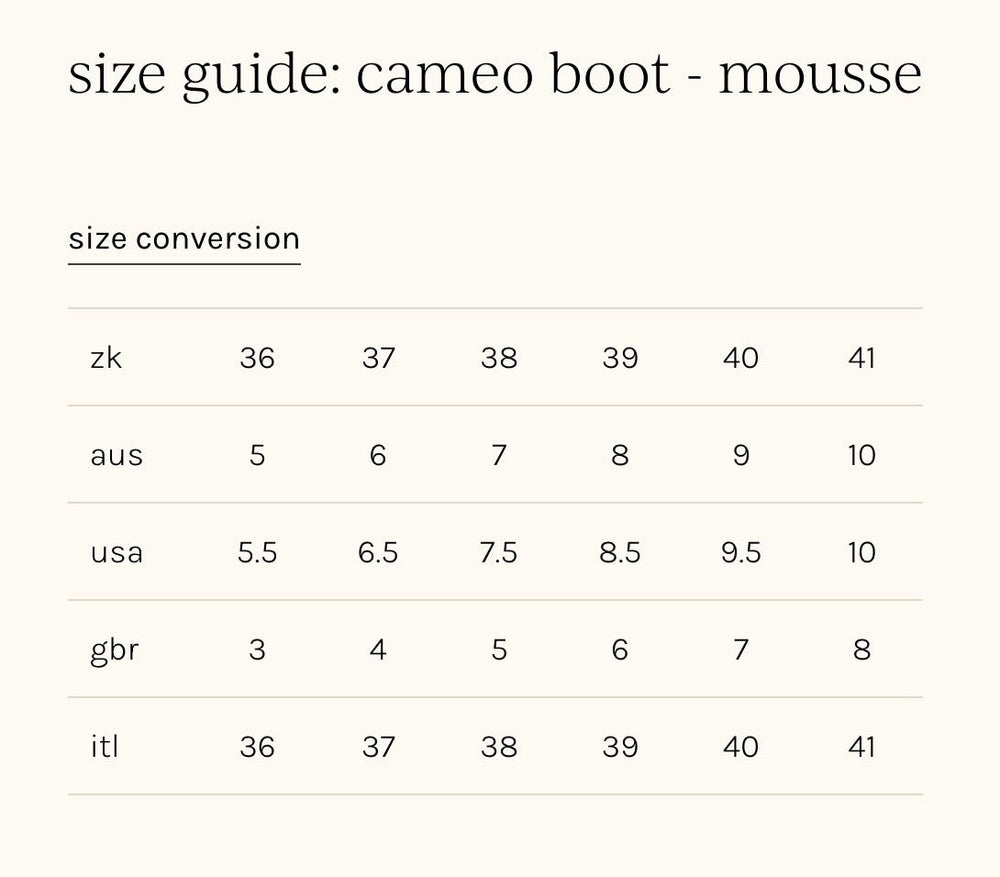The image size is (1000, 877).
Task: Select the "zk" row label
Action: click(x=106, y=358)
